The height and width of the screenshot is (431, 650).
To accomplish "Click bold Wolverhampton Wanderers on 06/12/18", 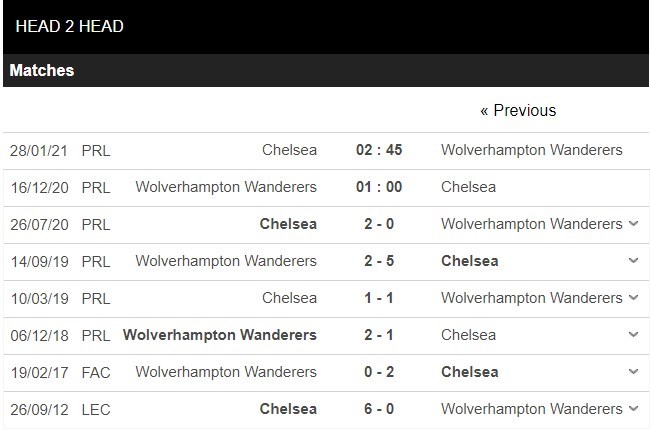I will pos(219,335).
